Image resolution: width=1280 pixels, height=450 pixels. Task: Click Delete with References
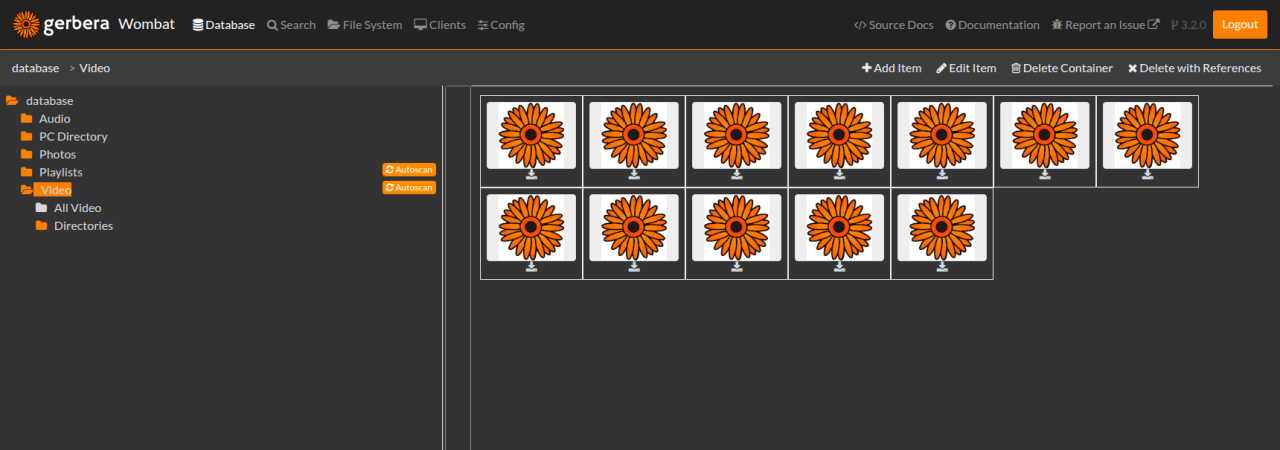point(1195,68)
